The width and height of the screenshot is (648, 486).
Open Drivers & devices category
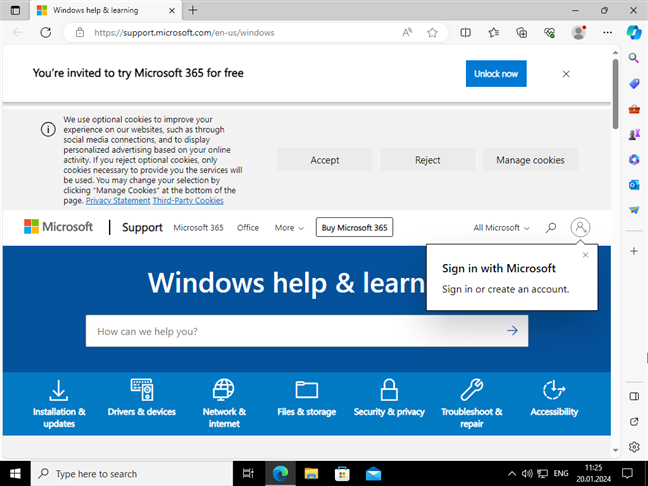142,398
